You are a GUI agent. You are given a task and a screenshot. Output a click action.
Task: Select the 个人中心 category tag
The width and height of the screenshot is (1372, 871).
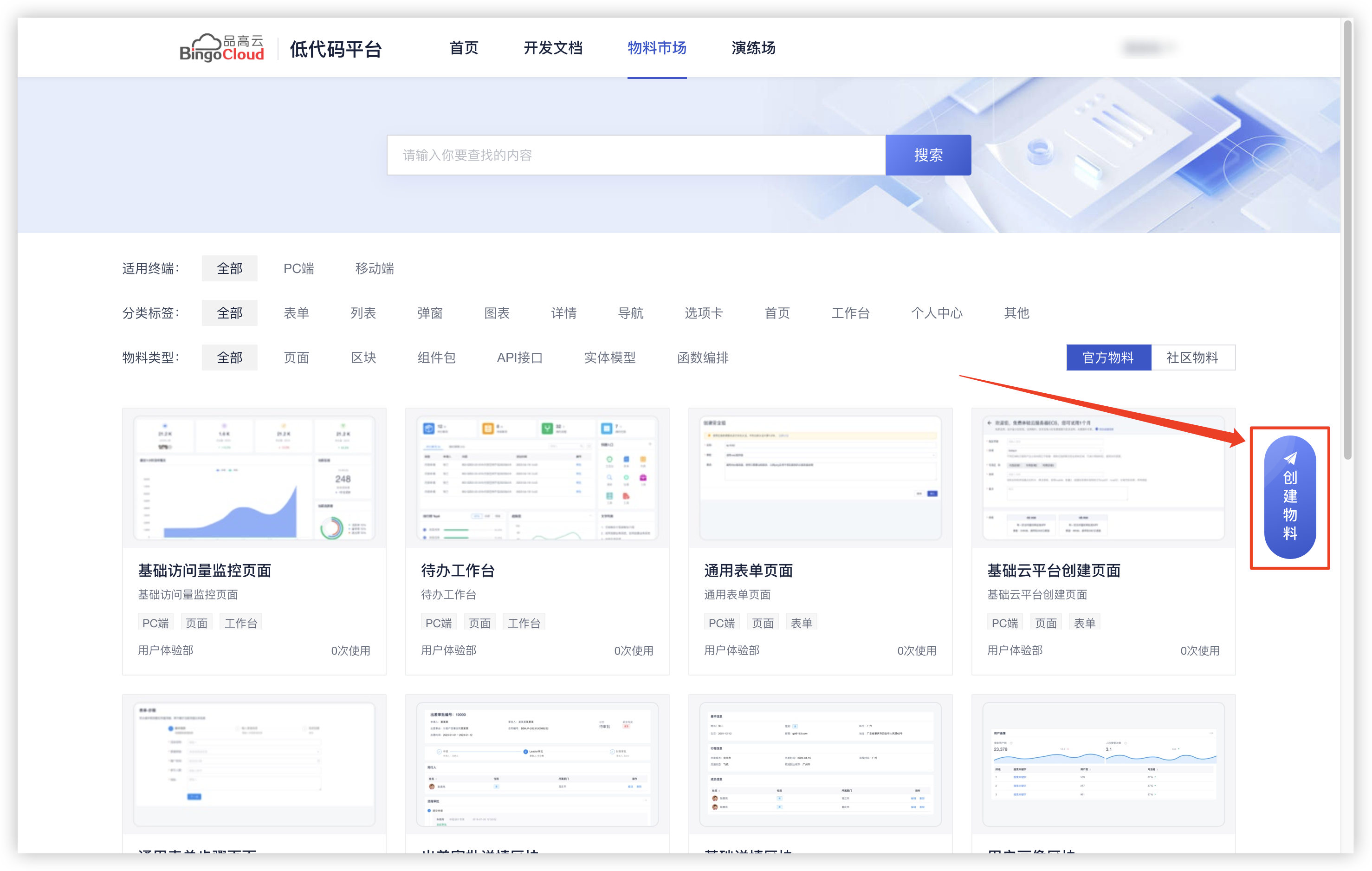pyautogui.click(x=936, y=313)
